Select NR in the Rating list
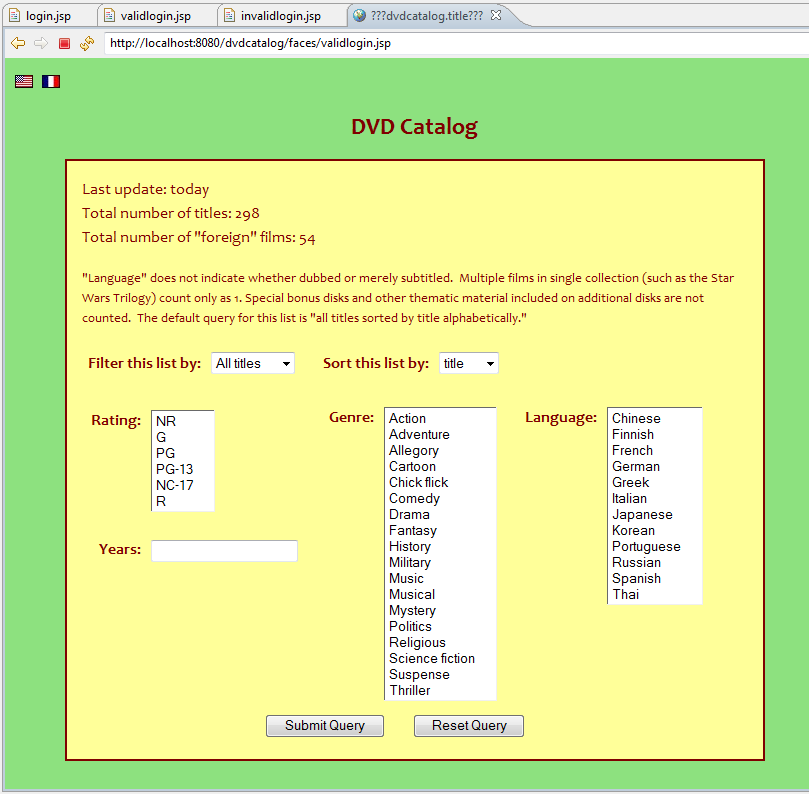 (183, 421)
